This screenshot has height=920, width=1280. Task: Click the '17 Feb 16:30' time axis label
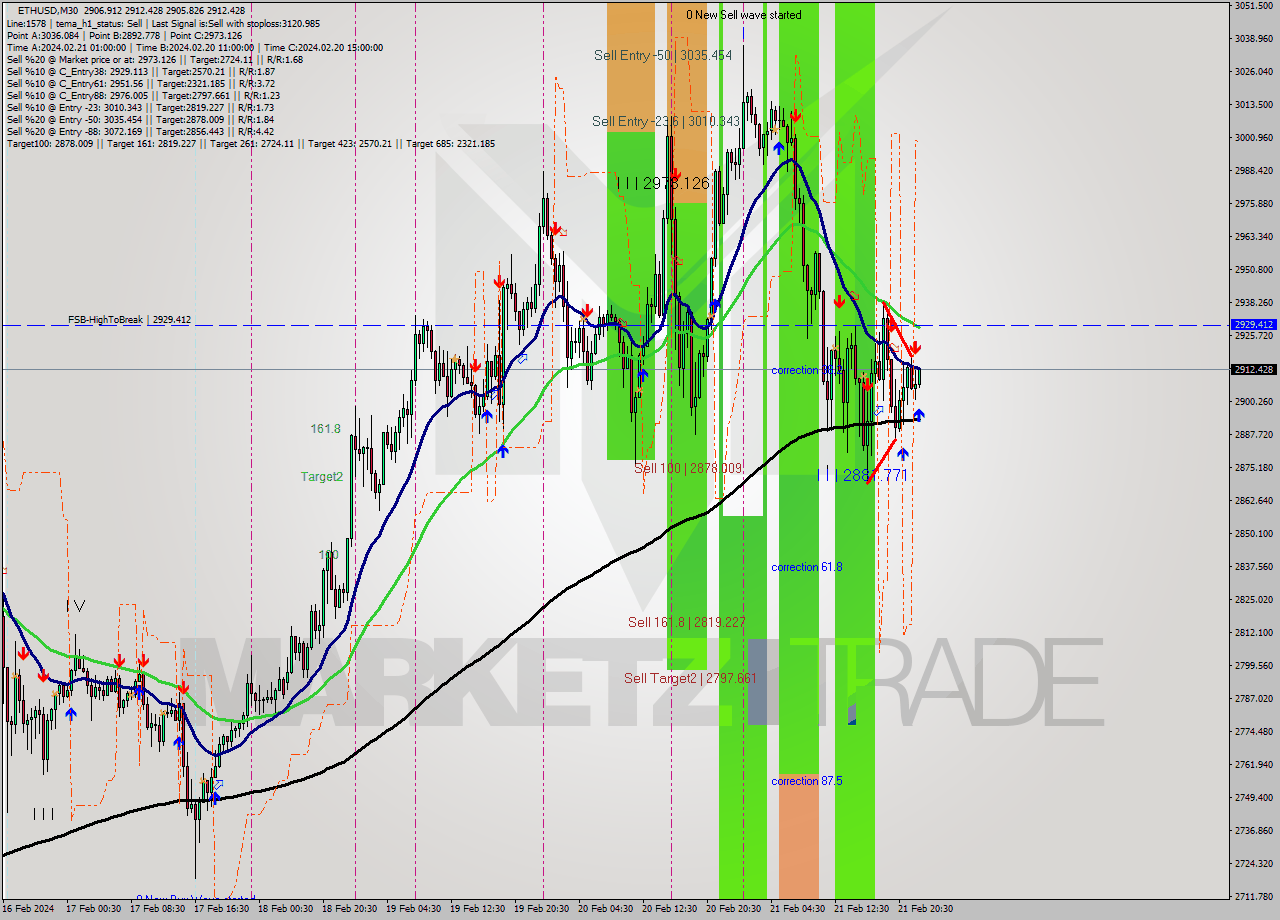coord(222,909)
